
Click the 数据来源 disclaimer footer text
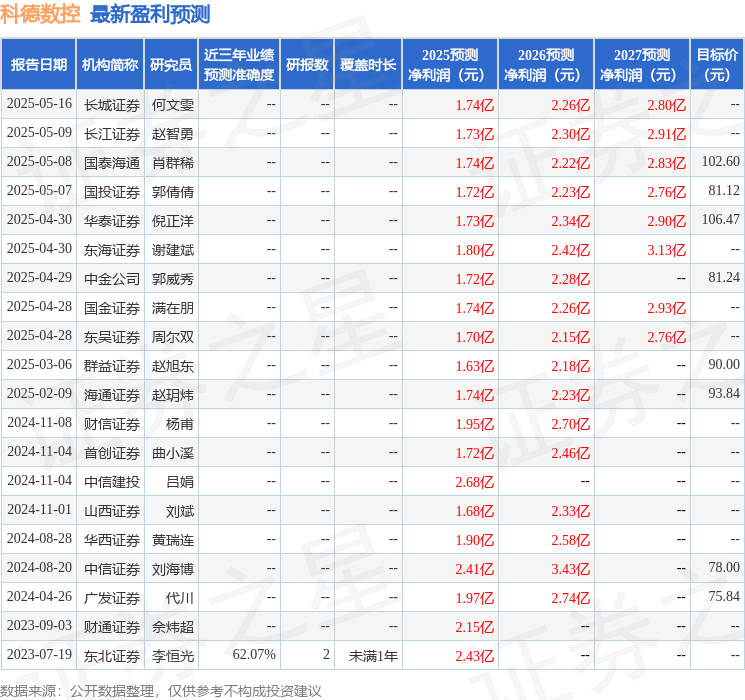(x=161, y=690)
